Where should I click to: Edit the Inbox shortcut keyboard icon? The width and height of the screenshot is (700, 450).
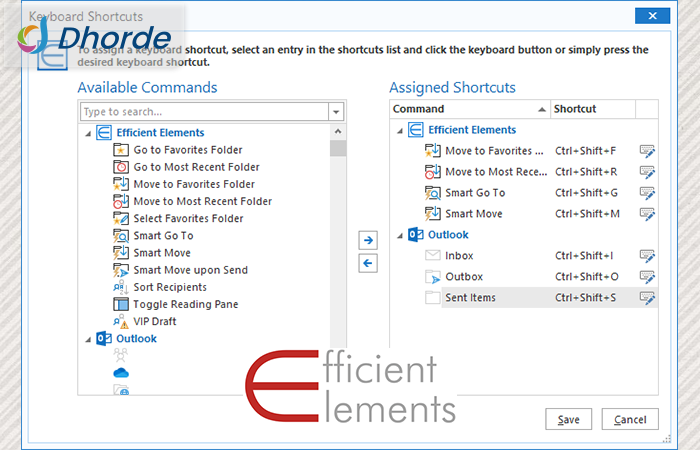point(647,256)
